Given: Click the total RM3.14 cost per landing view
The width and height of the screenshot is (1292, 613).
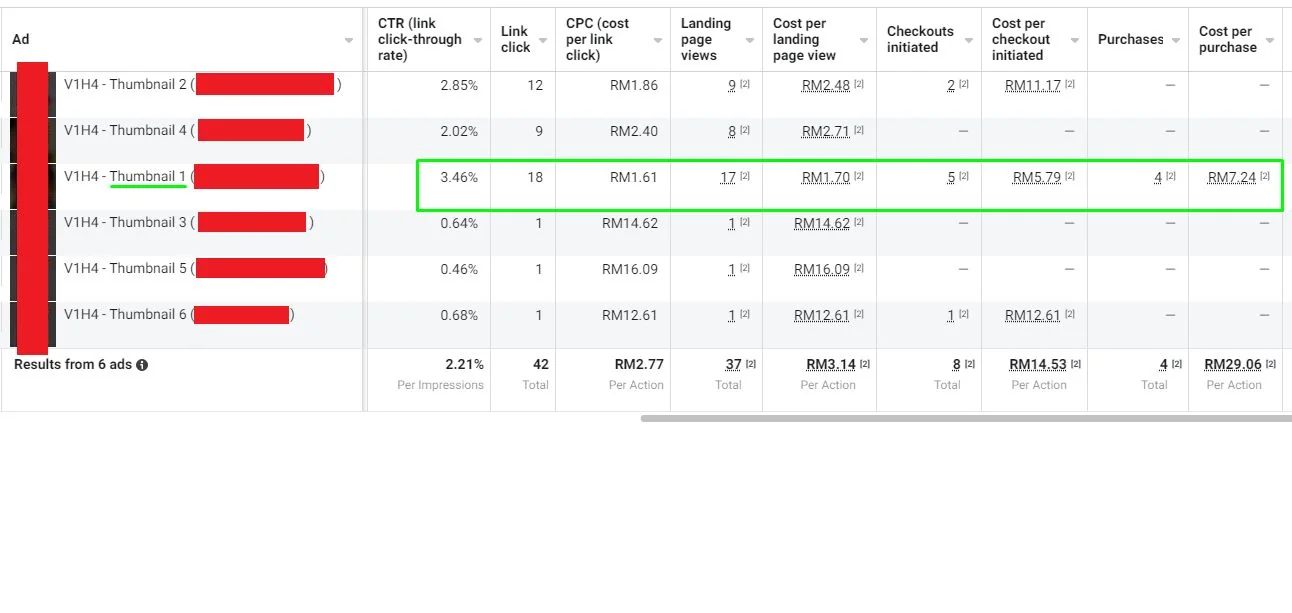Looking at the screenshot, I should tap(830, 364).
